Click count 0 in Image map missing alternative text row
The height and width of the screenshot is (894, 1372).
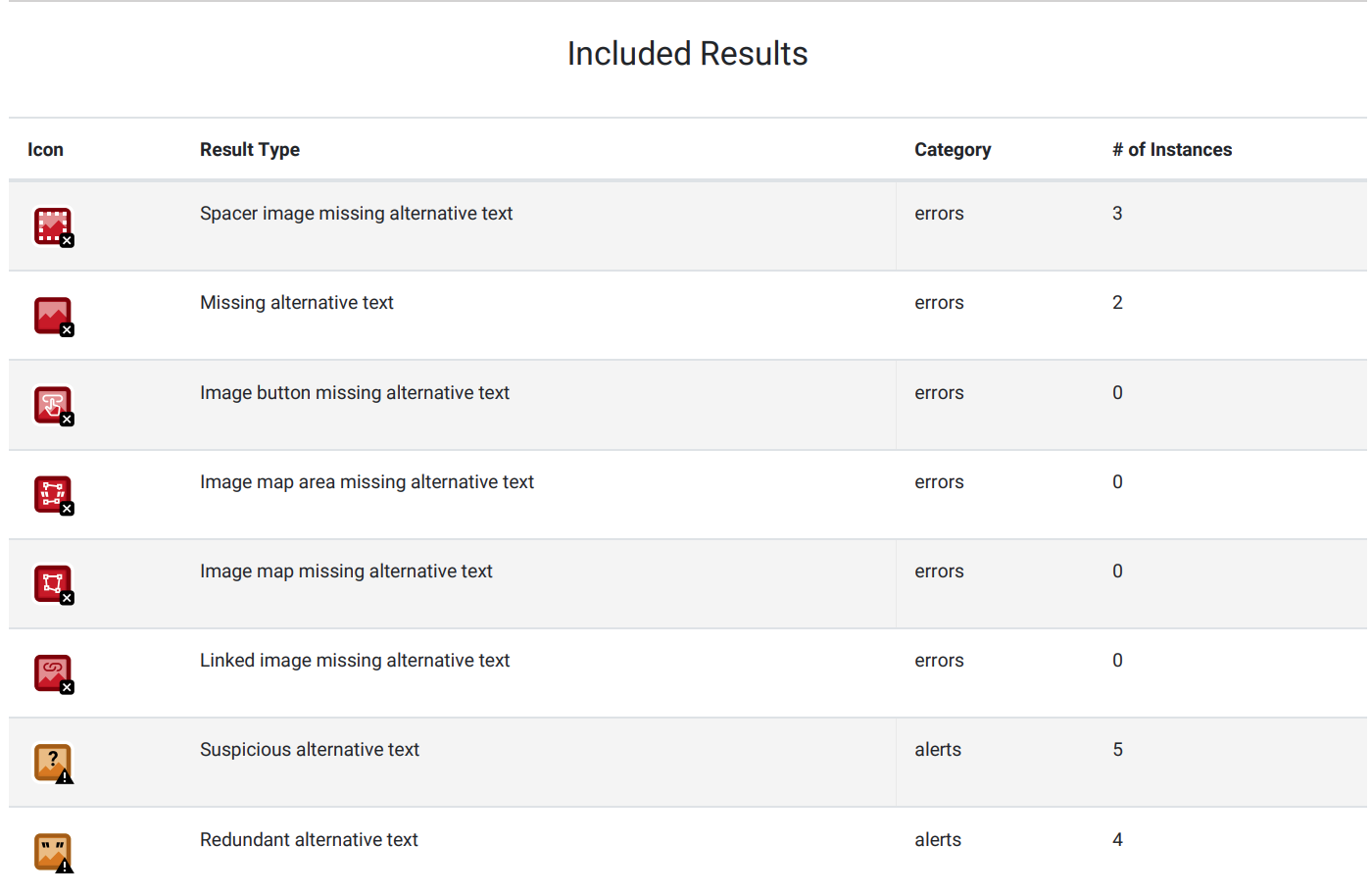(1117, 571)
